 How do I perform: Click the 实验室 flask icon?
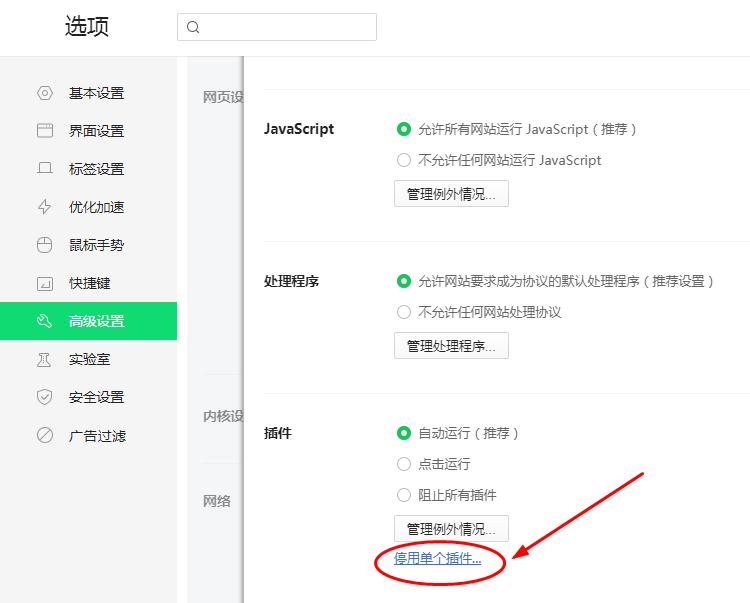(x=44, y=359)
